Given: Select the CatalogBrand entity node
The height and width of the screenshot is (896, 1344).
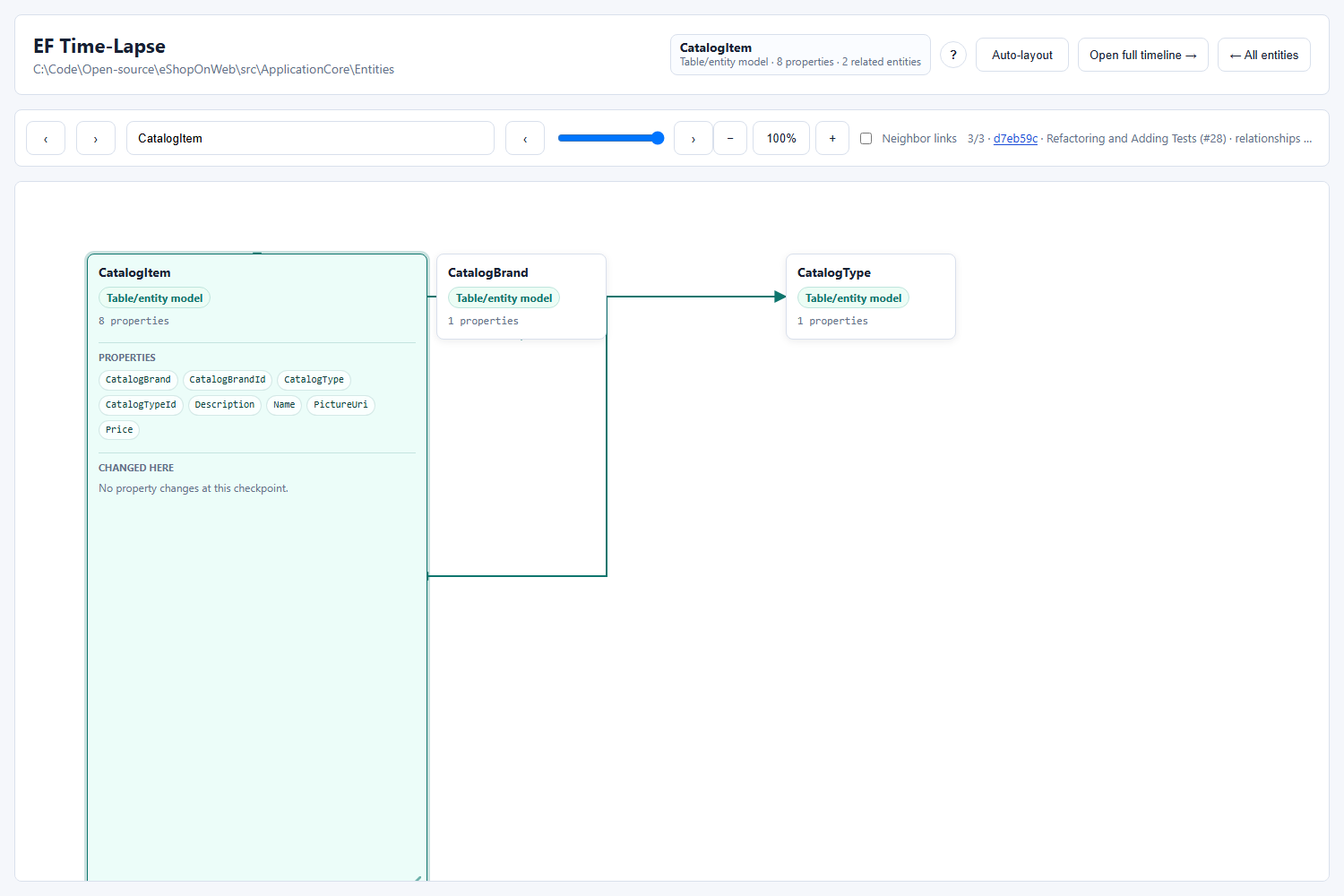Looking at the screenshot, I should click(x=521, y=297).
